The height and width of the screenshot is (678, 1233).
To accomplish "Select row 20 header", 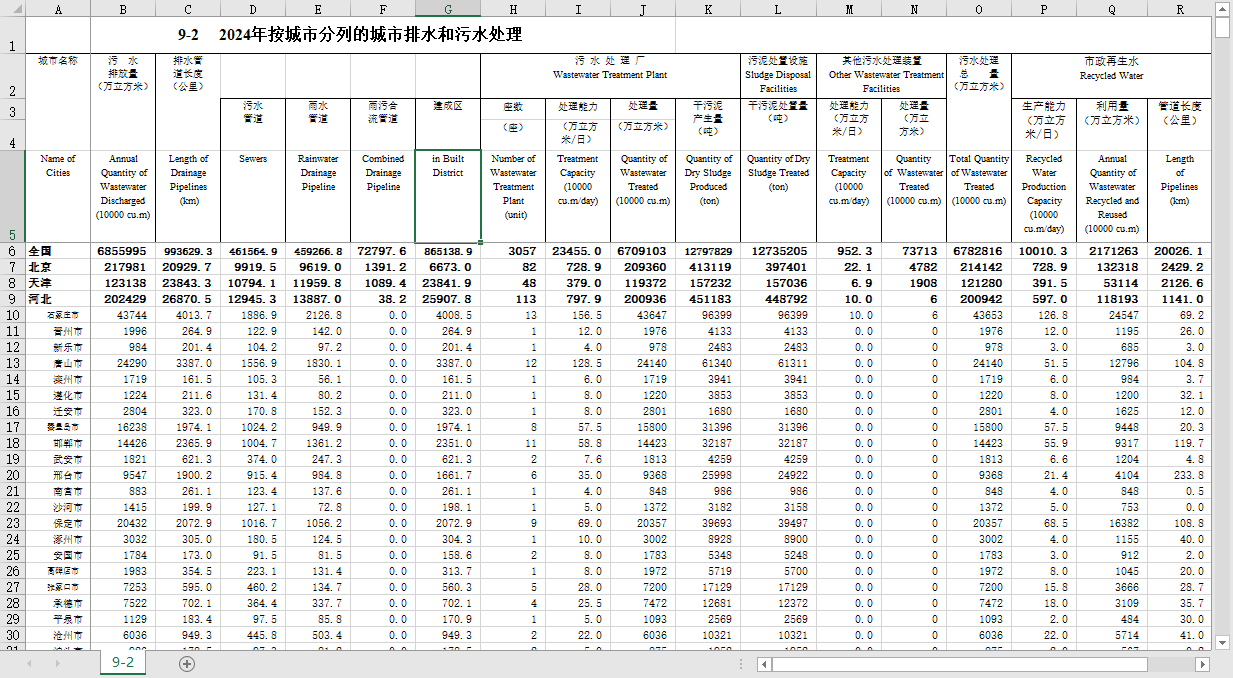I will pos(12,475).
